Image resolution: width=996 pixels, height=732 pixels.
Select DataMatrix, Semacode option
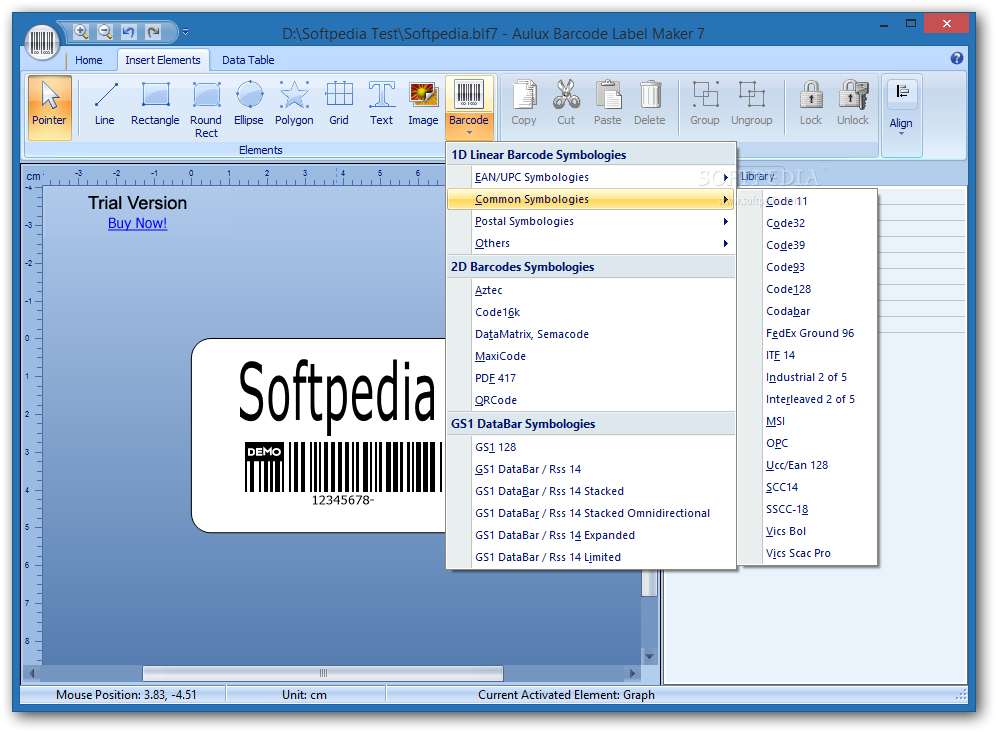click(x=591, y=334)
